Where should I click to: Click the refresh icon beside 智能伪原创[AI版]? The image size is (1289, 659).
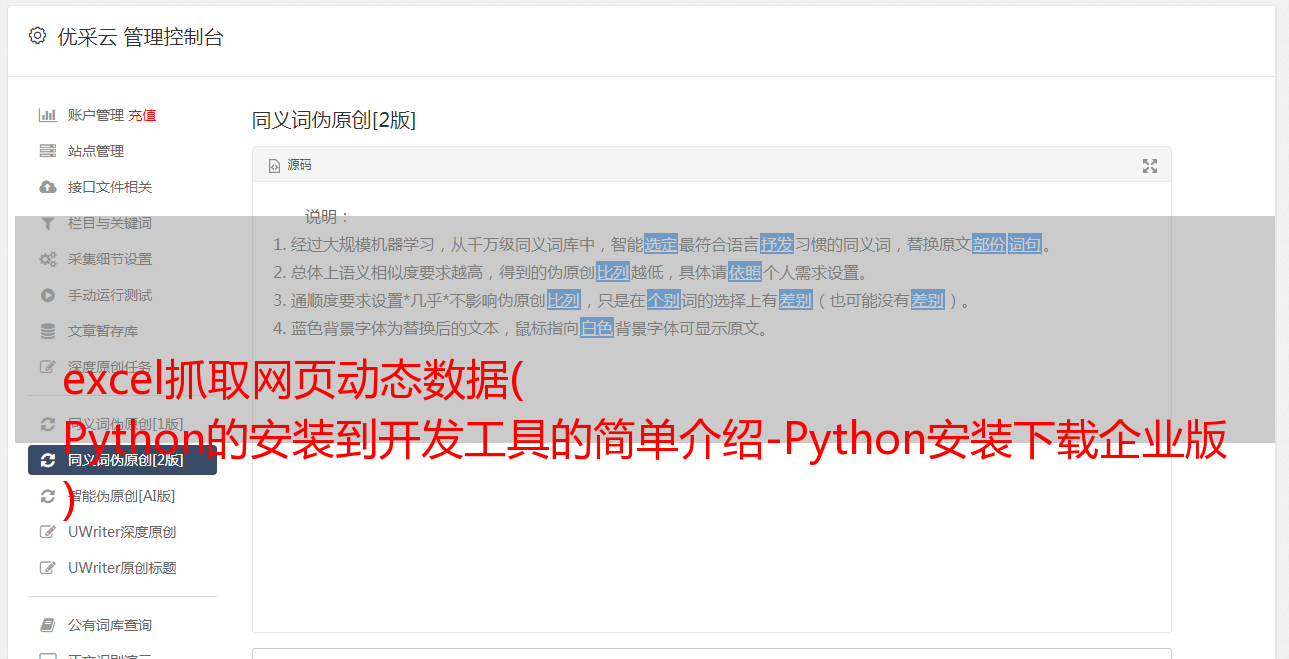tap(47, 496)
